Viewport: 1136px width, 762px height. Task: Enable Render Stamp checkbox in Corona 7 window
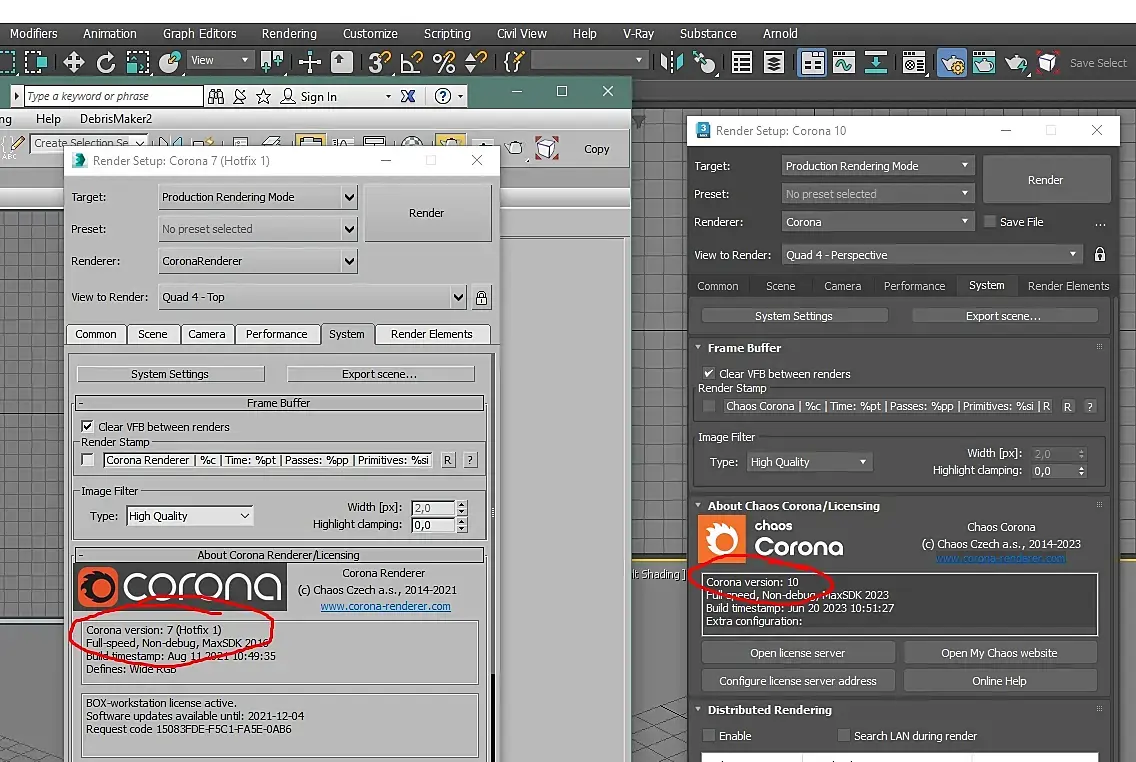[88, 460]
